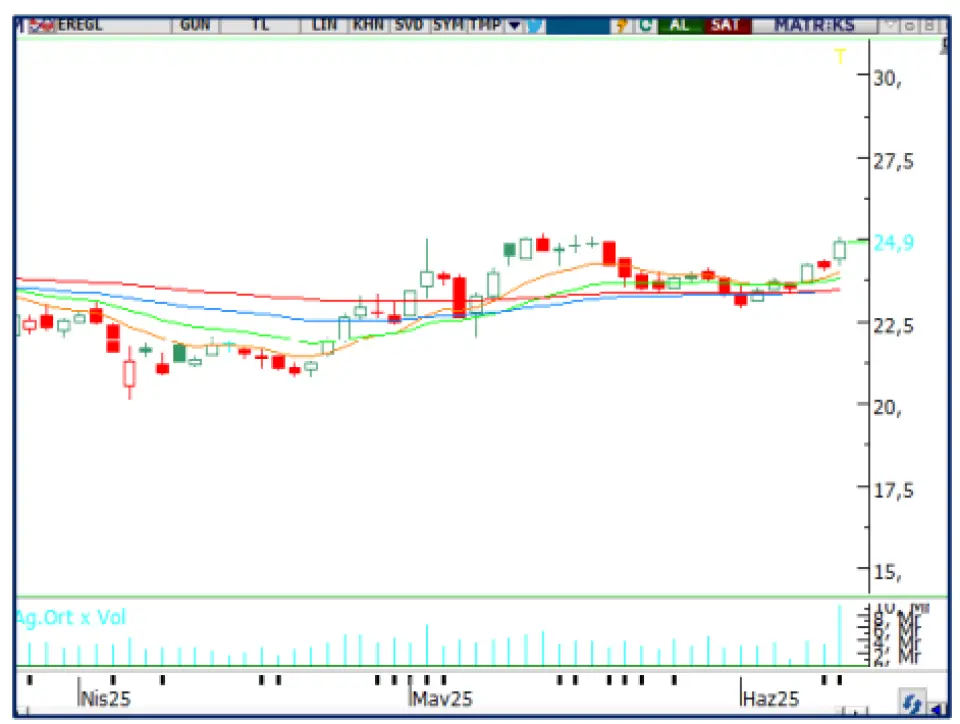Screen dimensions: 960x724
Task: Open the GUN period selector
Action: 195,24
